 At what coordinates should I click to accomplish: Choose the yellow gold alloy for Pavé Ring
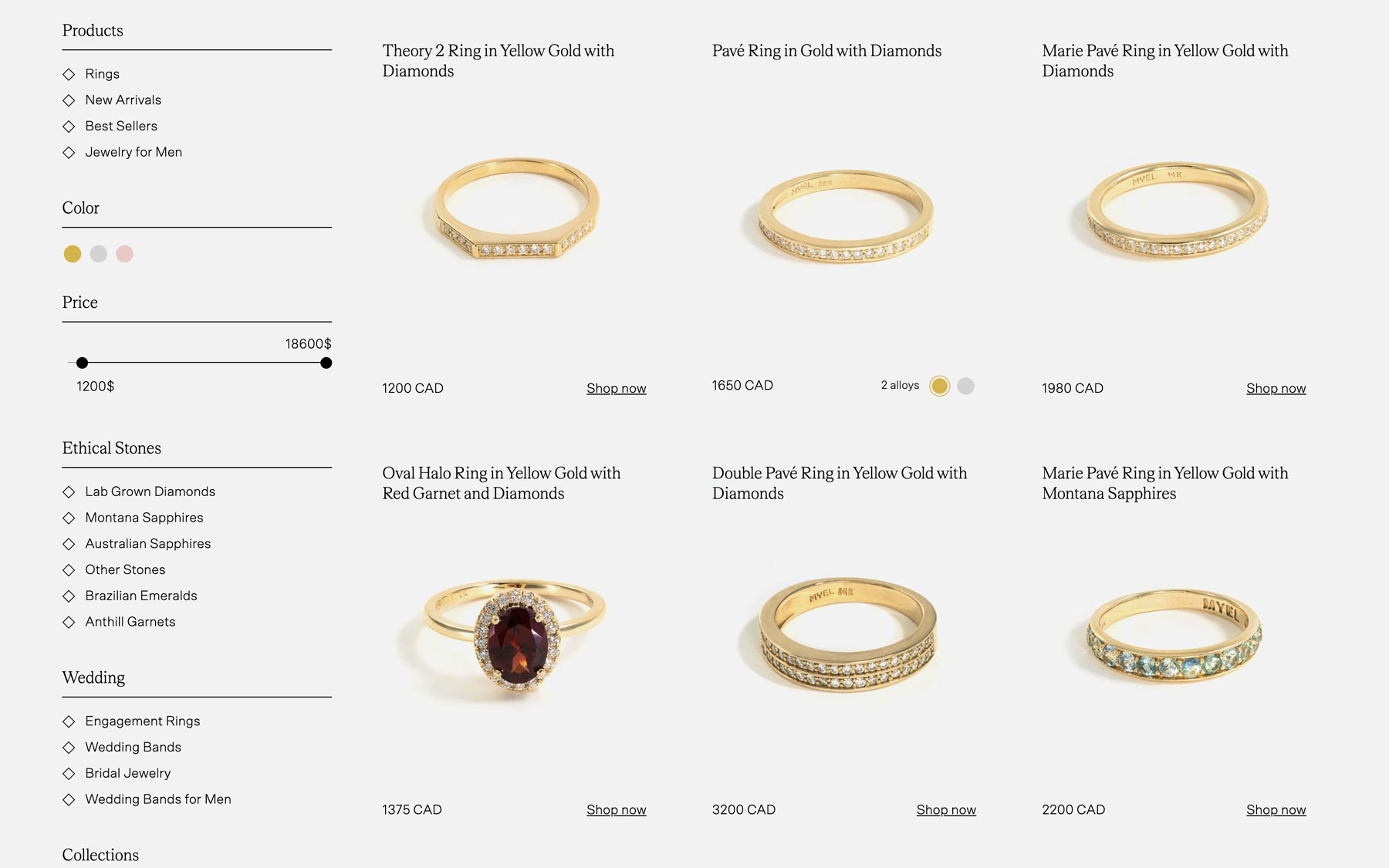939,386
